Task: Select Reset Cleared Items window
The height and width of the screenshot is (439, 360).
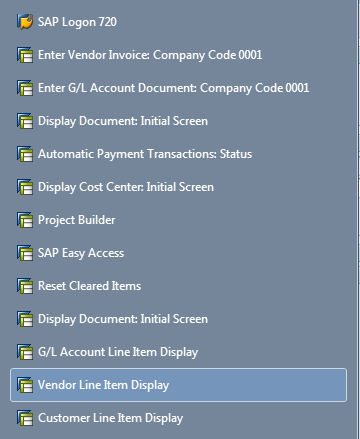Action: [x=178, y=286]
